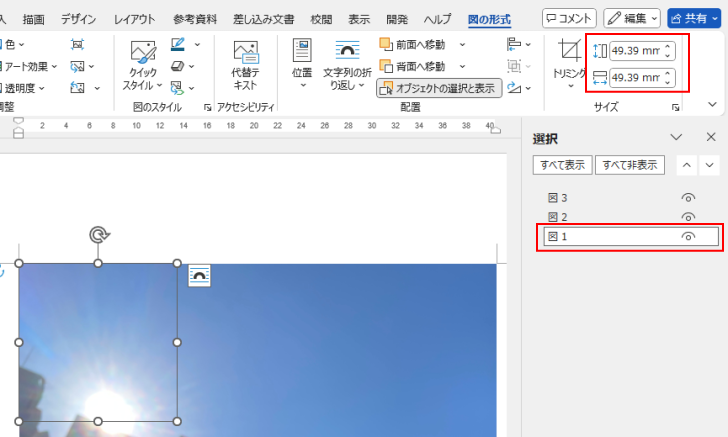This screenshot has width=728, height=437.
Task: Open the Review (校閲) tab
Action: click(x=321, y=19)
